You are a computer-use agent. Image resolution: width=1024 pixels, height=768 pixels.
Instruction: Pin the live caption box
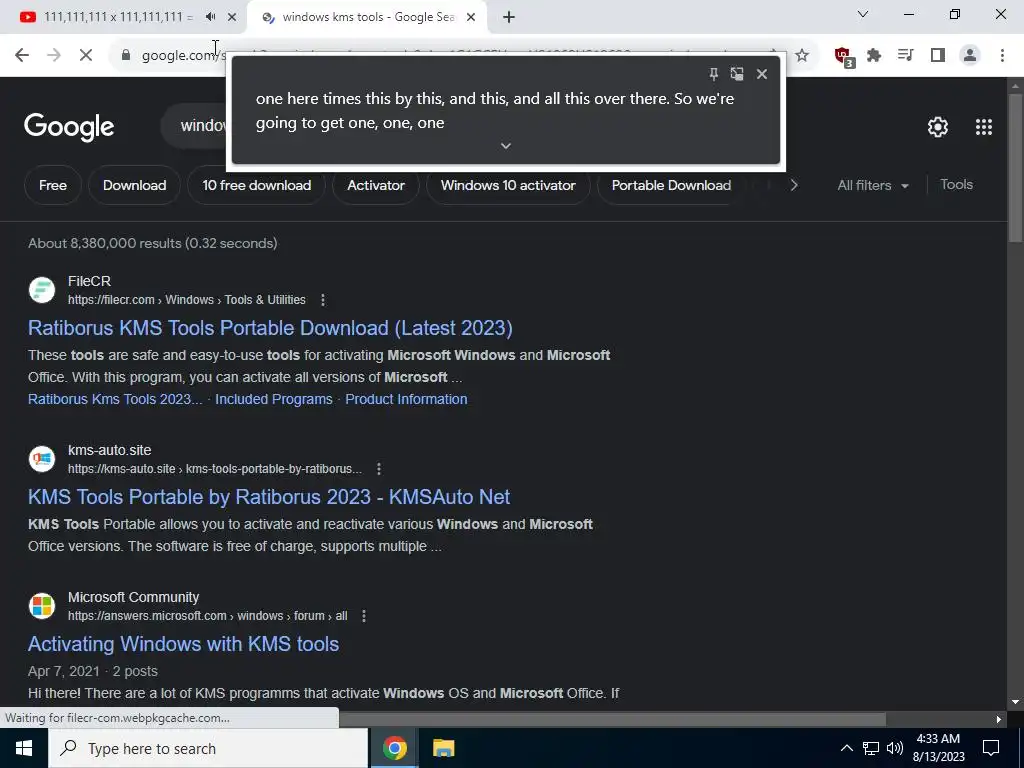[x=714, y=74]
